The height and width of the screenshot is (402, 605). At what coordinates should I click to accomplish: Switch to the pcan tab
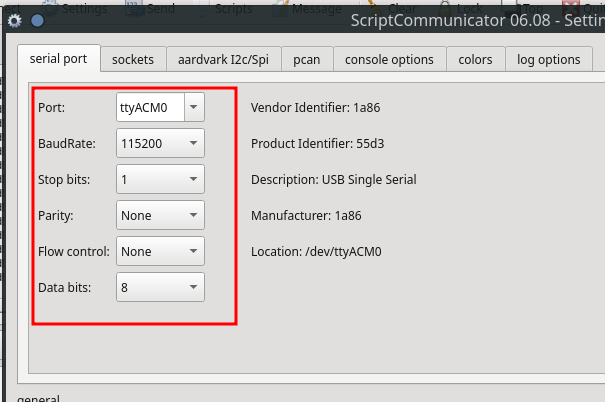click(x=307, y=59)
